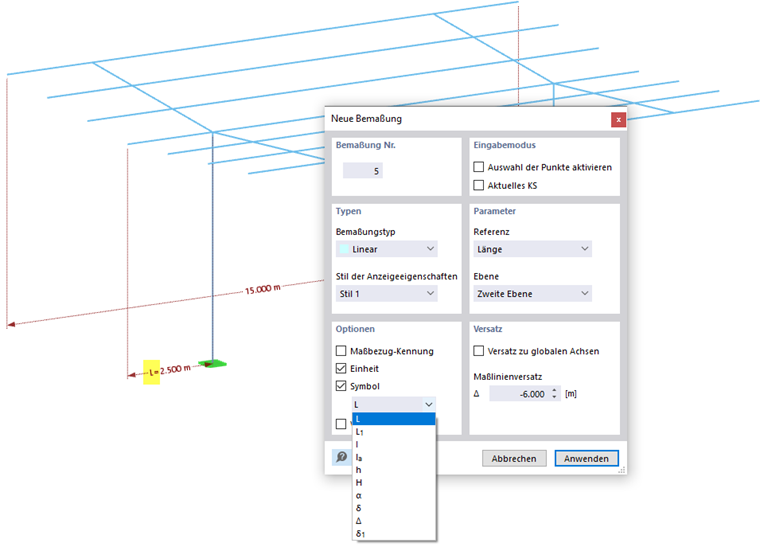Click the 15.000 m dimension label
The width and height of the screenshot is (760, 547).
coord(262,289)
